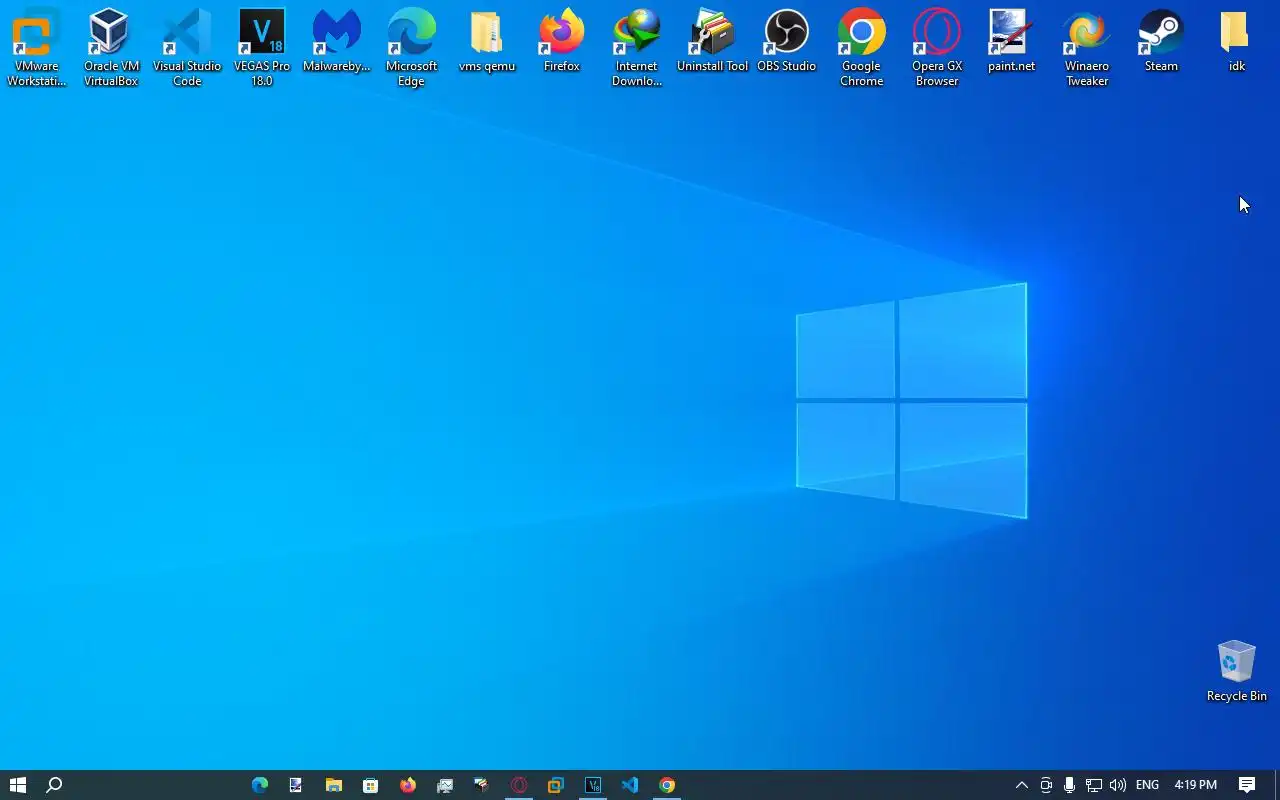This screenshot has width=1280, height=800.
Task: Open the Windows Start menu
Action: point(17,785)
